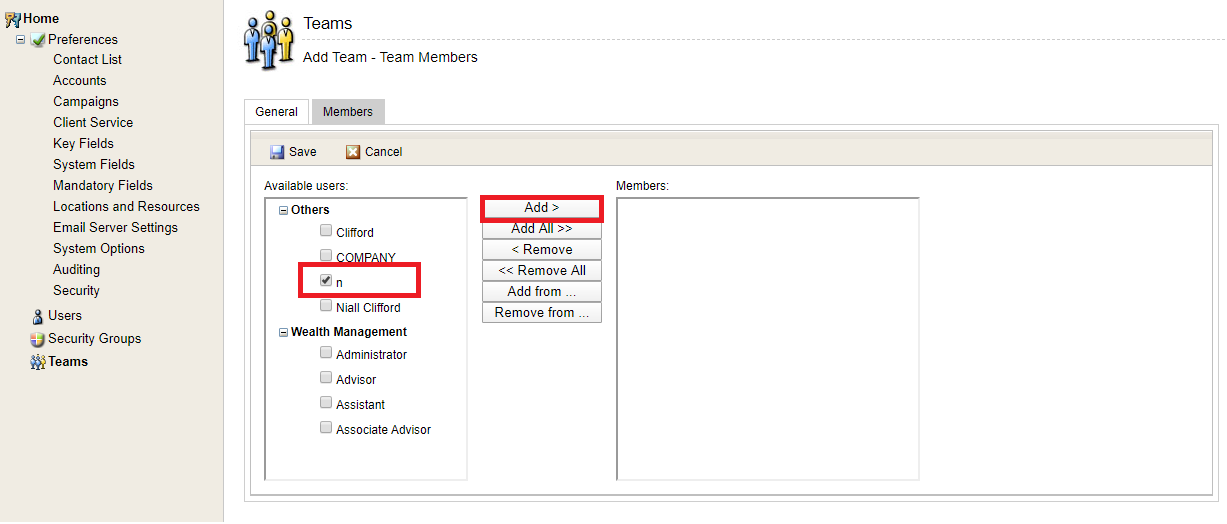Screen dimensions: 1227x524
Task: Click the large Teams header icon
Action: click(269, 40)
